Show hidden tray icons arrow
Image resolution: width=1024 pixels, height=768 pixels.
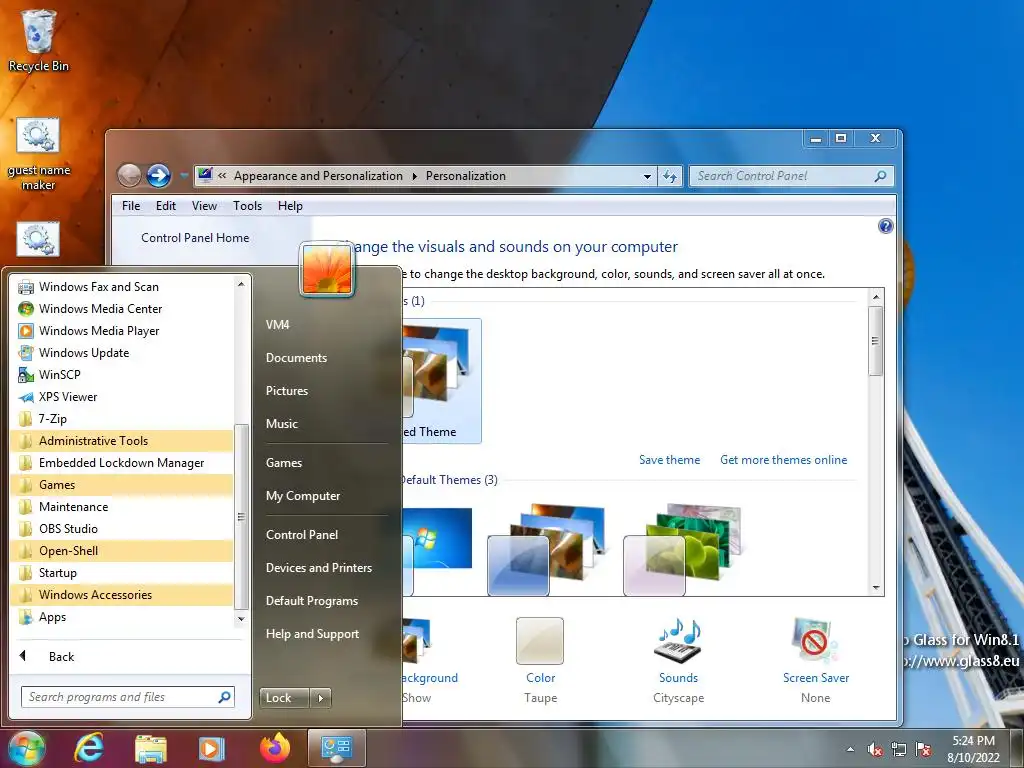point(850,749)
